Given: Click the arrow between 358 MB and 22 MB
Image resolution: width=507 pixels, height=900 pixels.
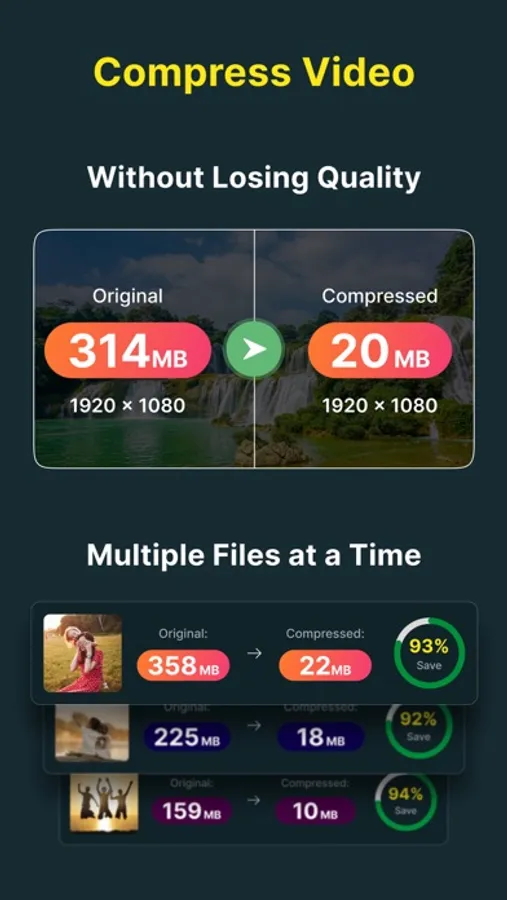Looking at the screenshot, I should 254,653.
